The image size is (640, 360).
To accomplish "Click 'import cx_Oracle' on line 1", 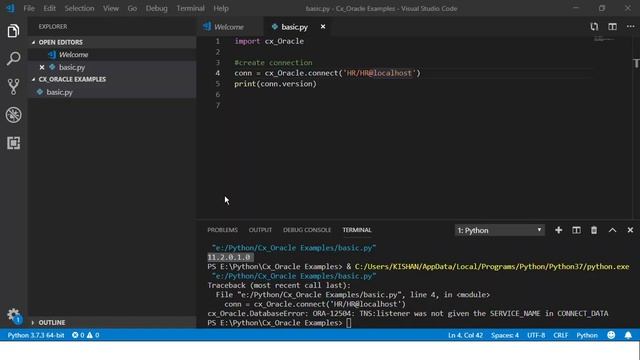I will click(x=269, y=41).
